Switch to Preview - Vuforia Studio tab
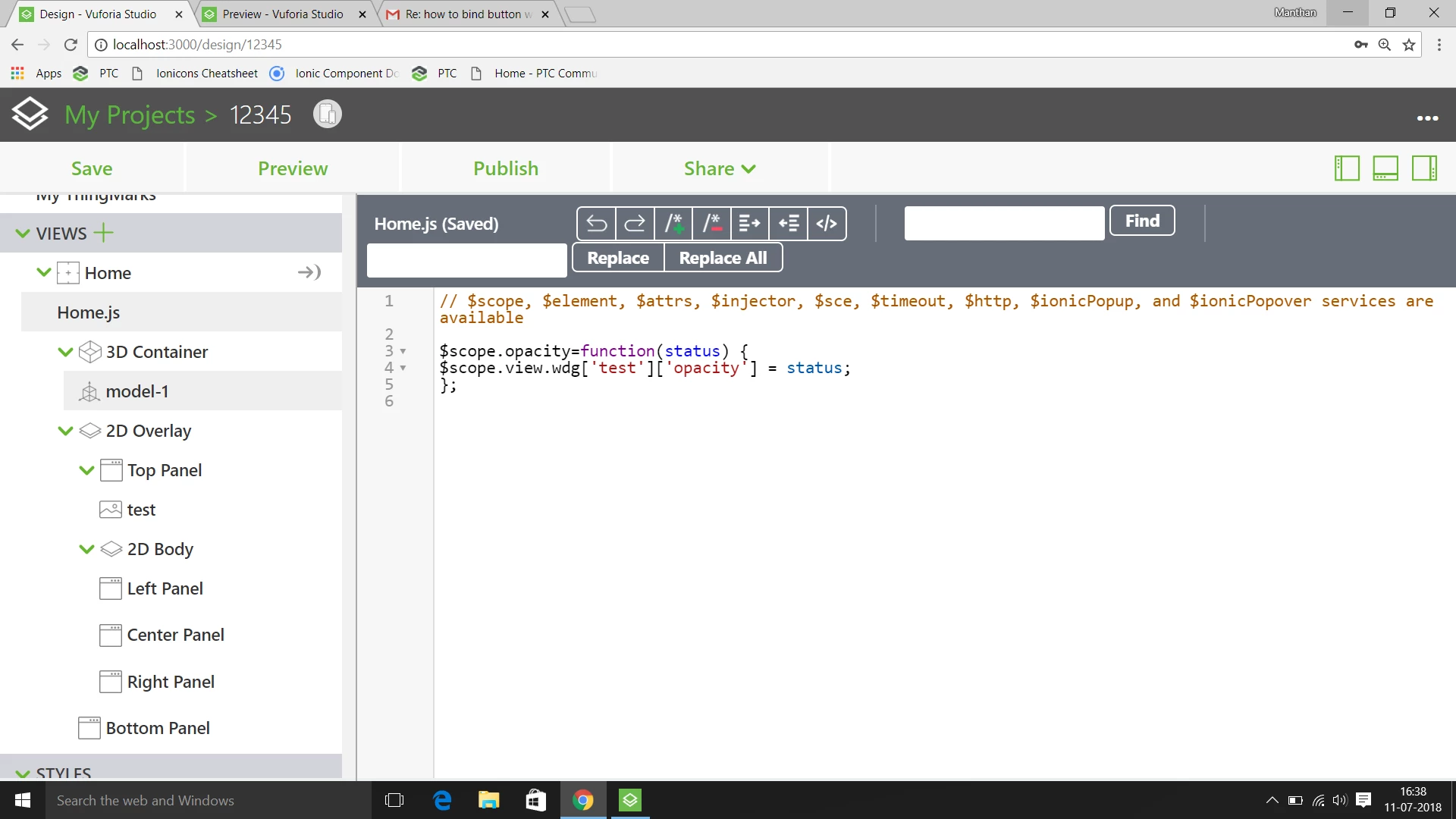 (283, 14)
